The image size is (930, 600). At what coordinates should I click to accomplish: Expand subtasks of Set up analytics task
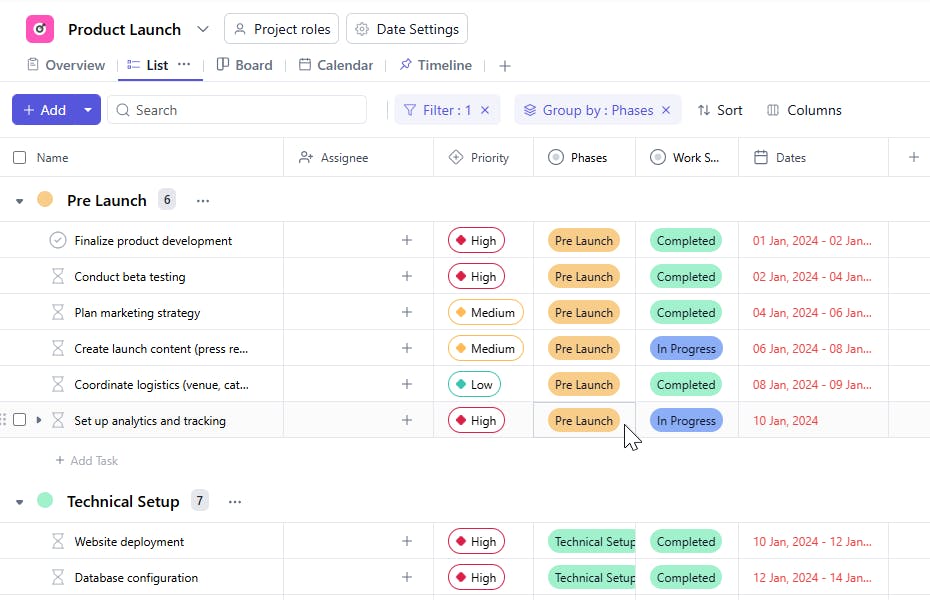tap(39, 421)
